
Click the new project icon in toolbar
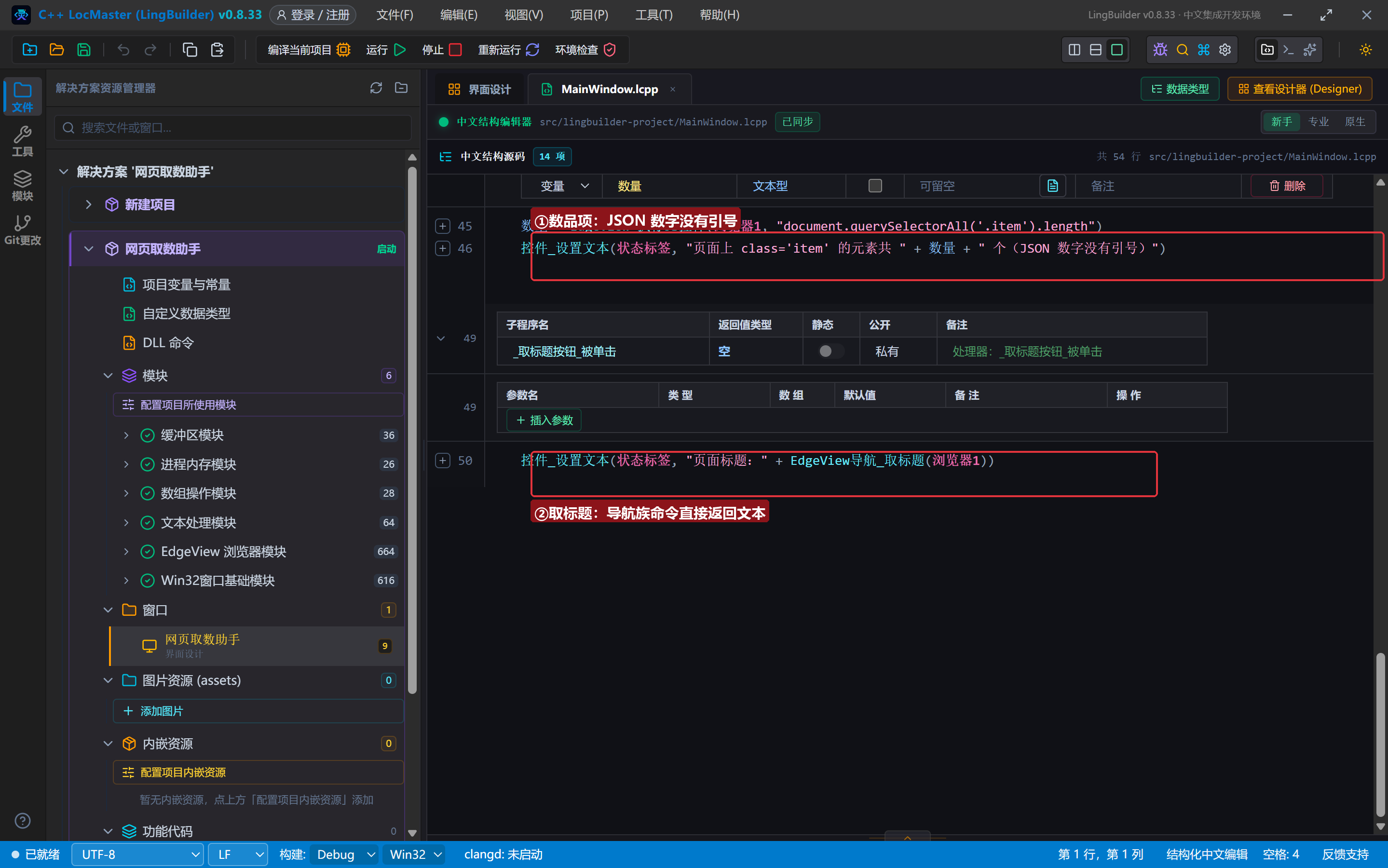click(x=29, y=50)
